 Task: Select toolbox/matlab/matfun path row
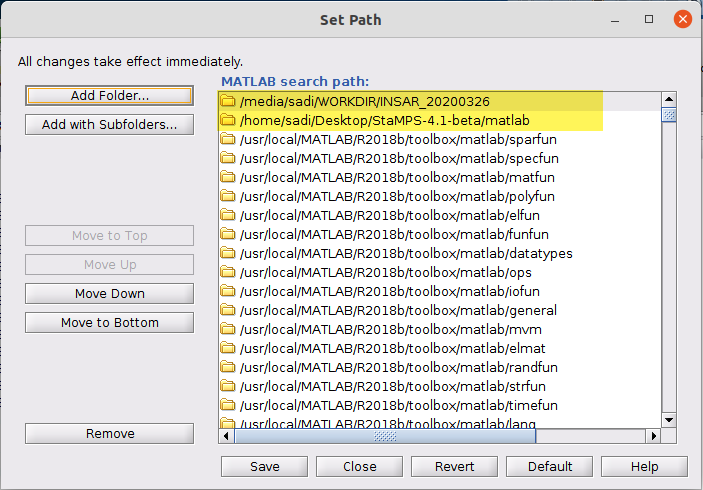(x=440, y=178)
